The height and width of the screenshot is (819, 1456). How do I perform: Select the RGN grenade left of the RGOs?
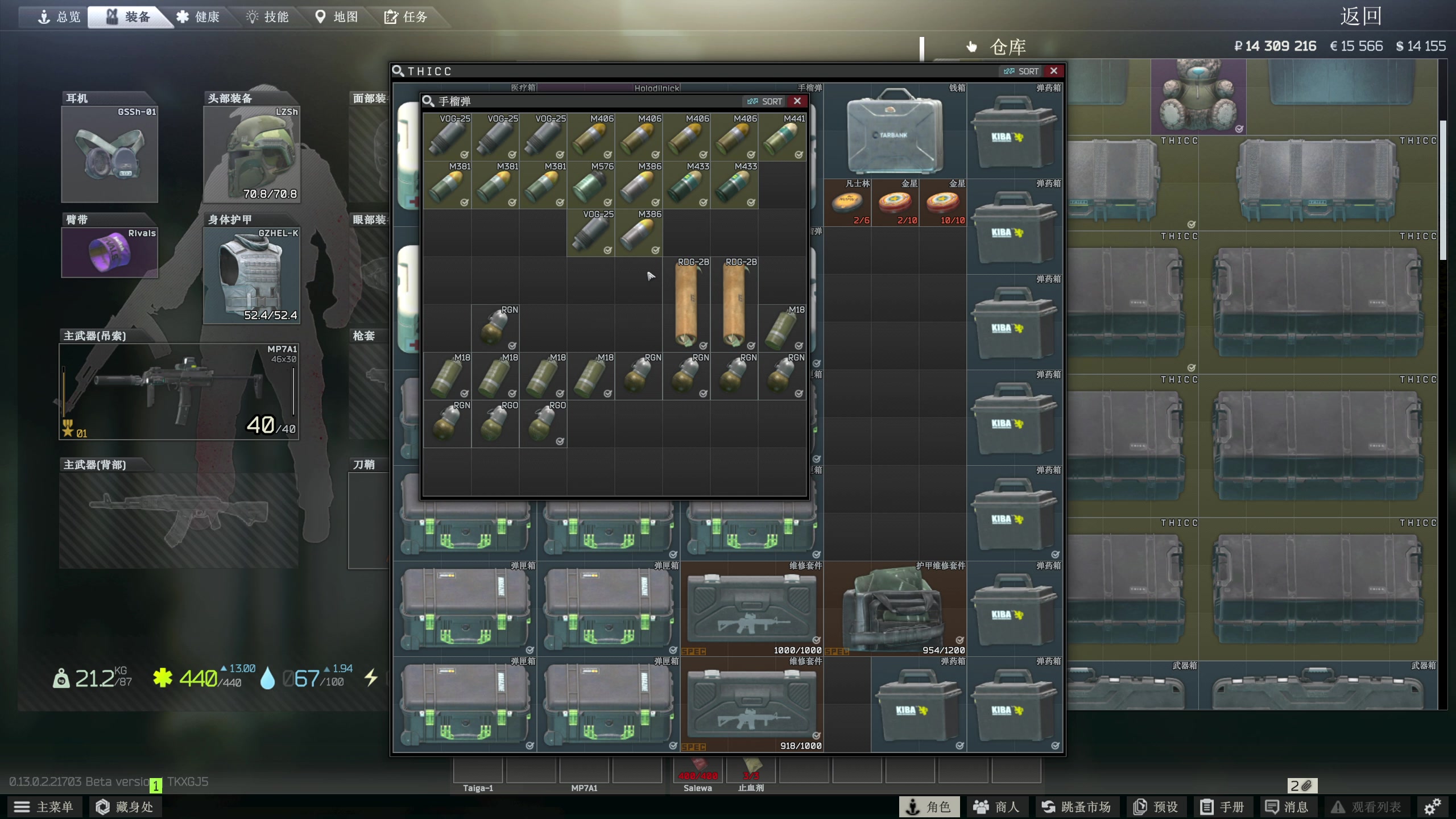click(448, 424)
